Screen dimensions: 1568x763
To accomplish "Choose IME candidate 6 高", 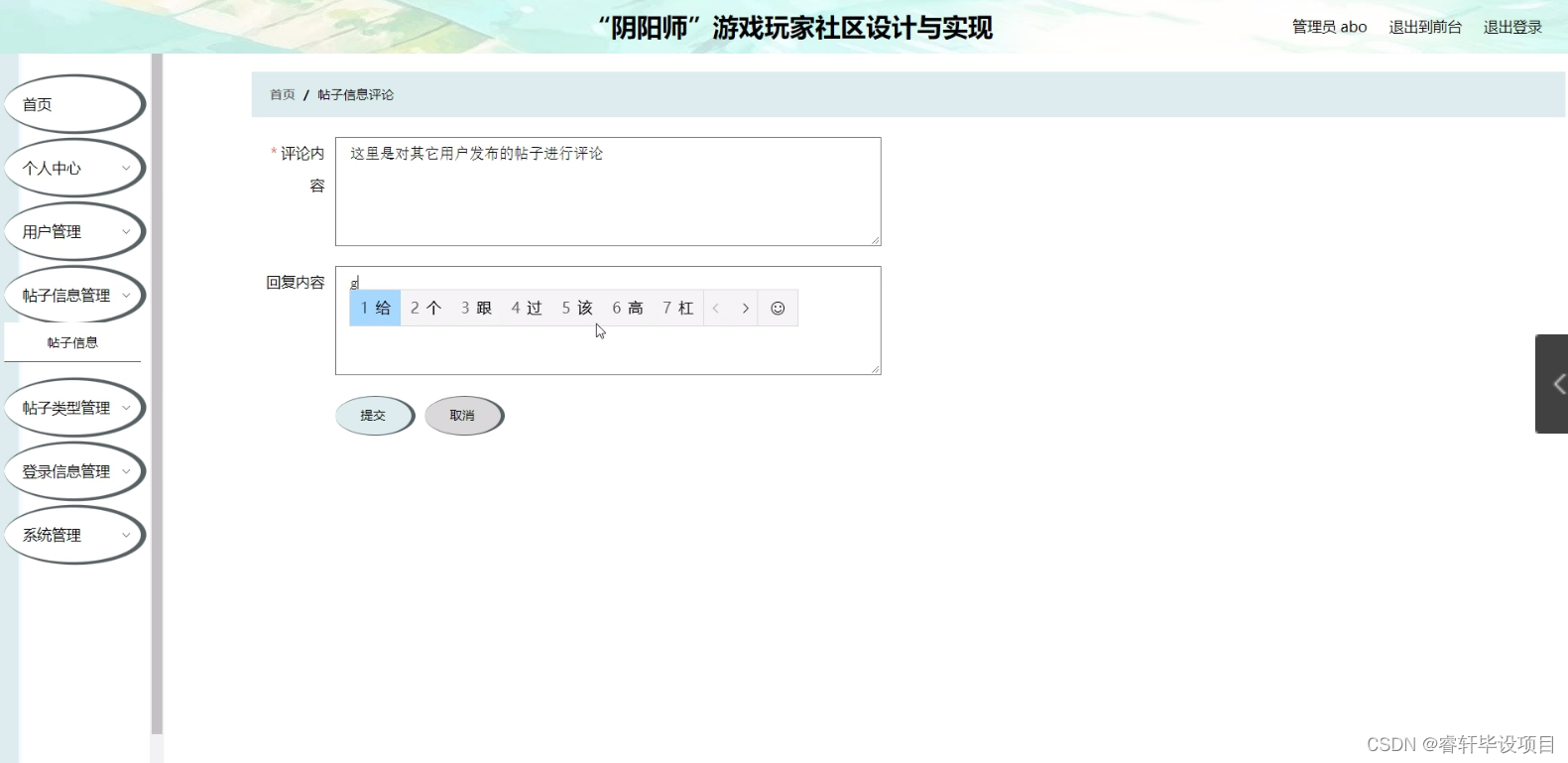I will pyautogui.click(x=628, y=309).
